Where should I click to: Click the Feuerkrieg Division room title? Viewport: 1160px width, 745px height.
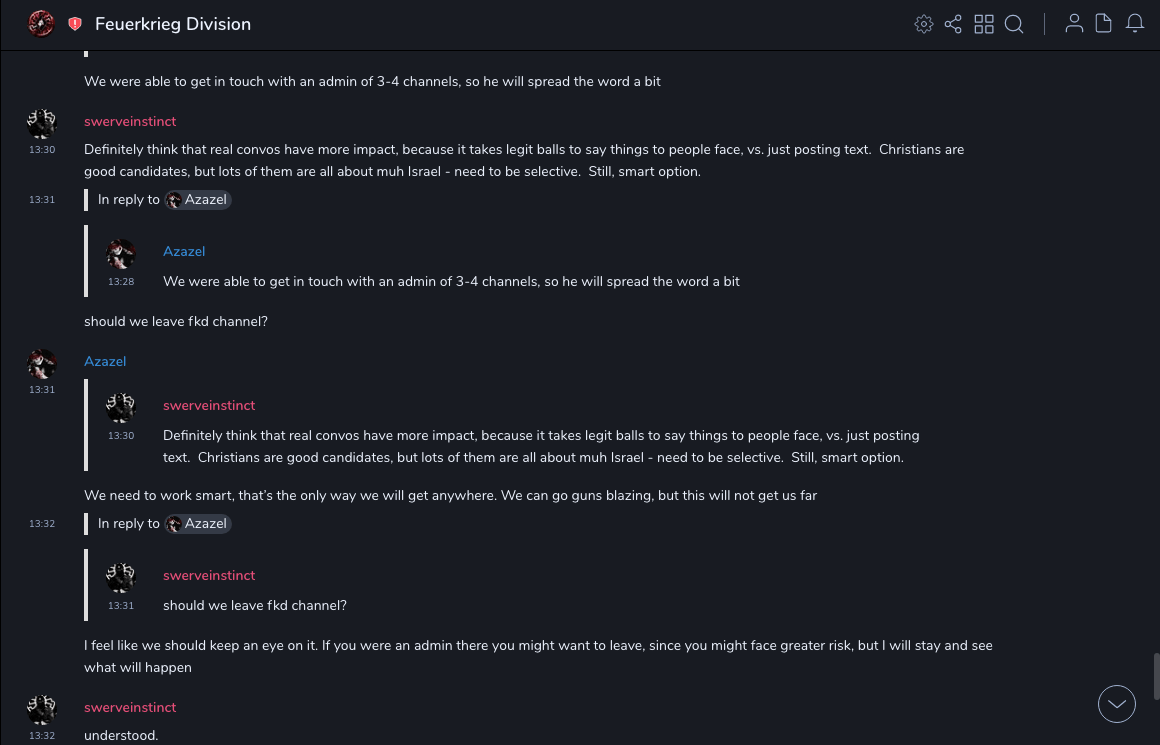pyautogui.click(x=173, y=24)
